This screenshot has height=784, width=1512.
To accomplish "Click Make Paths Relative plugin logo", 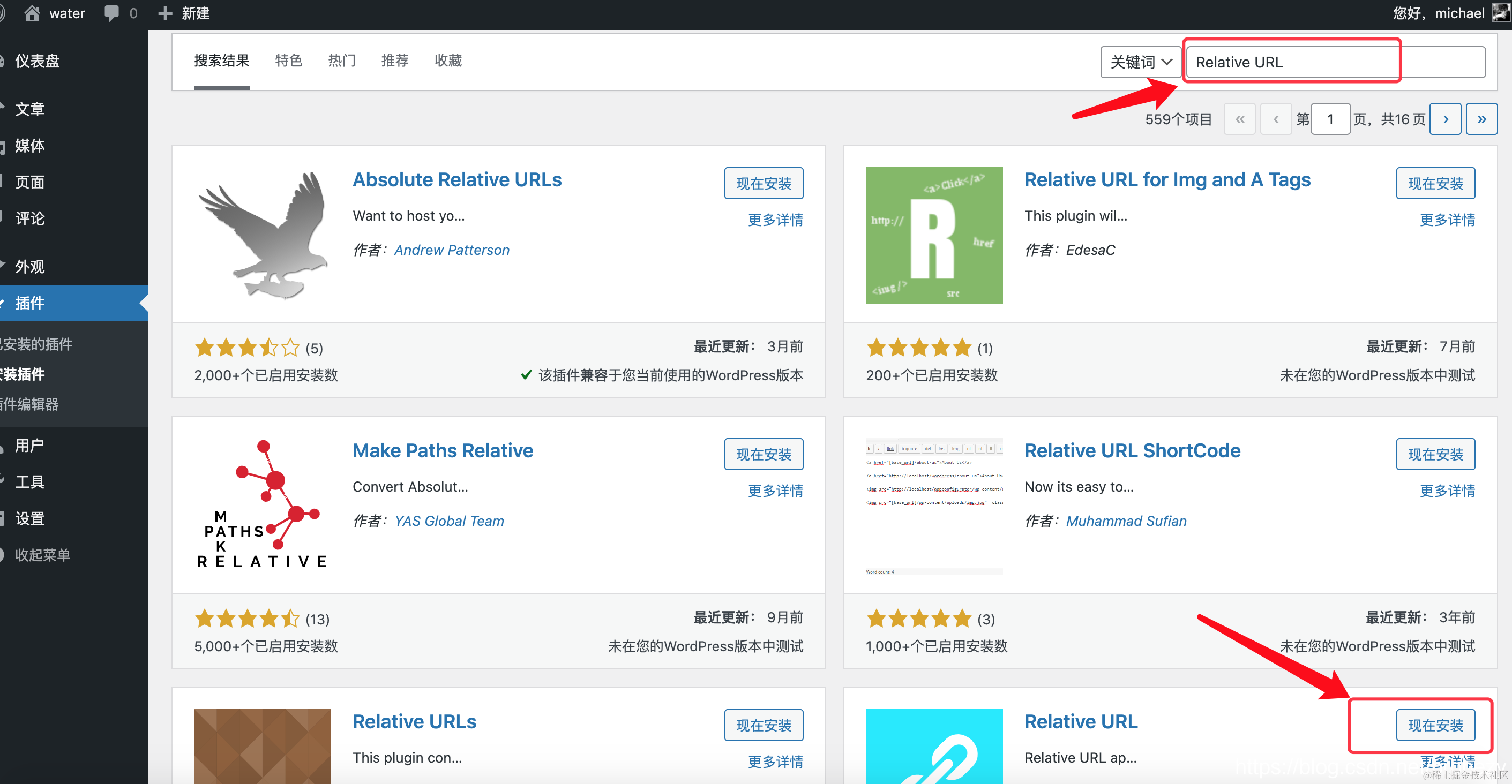I will point(263,506).
